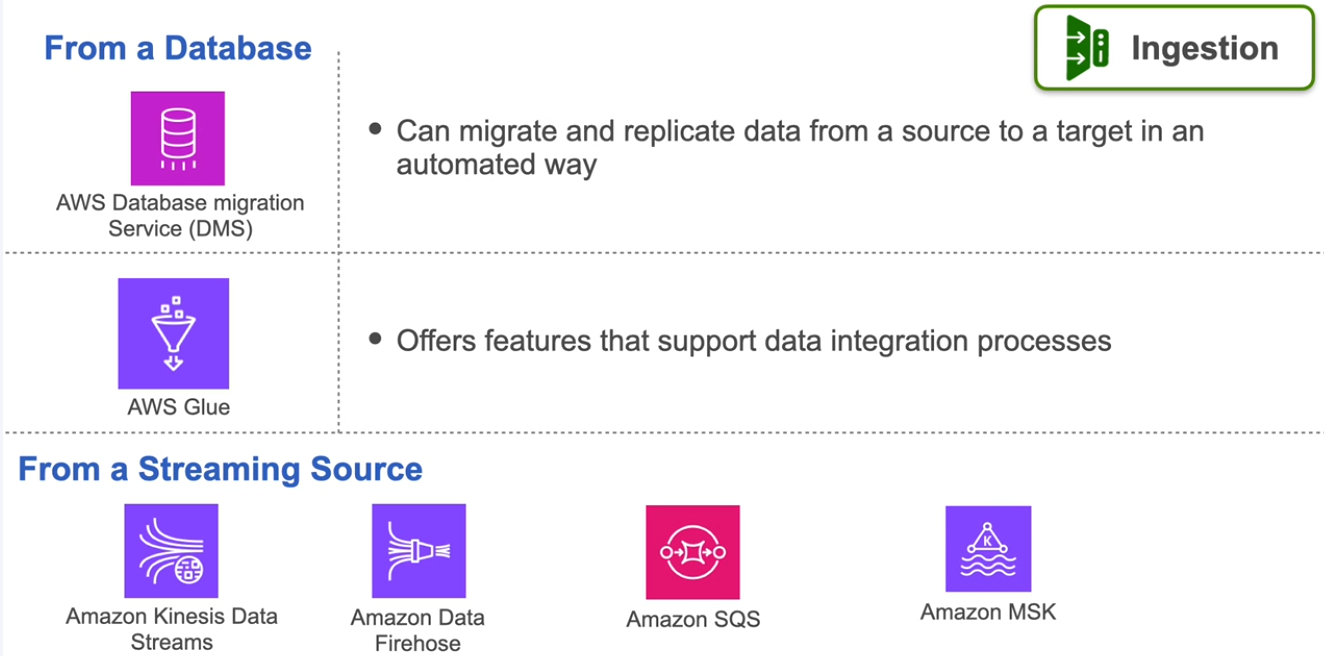Image resolution: width=1324 pixels, height=656 pixels.
Task: Click the green Ingestion arrows icon
Action: coord(1087,48)
